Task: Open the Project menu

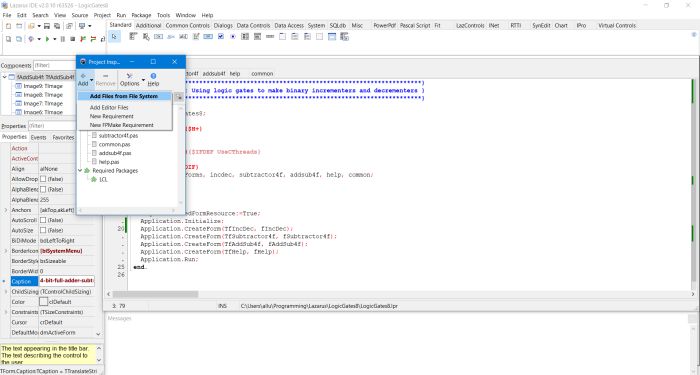Action: (102, 15)
